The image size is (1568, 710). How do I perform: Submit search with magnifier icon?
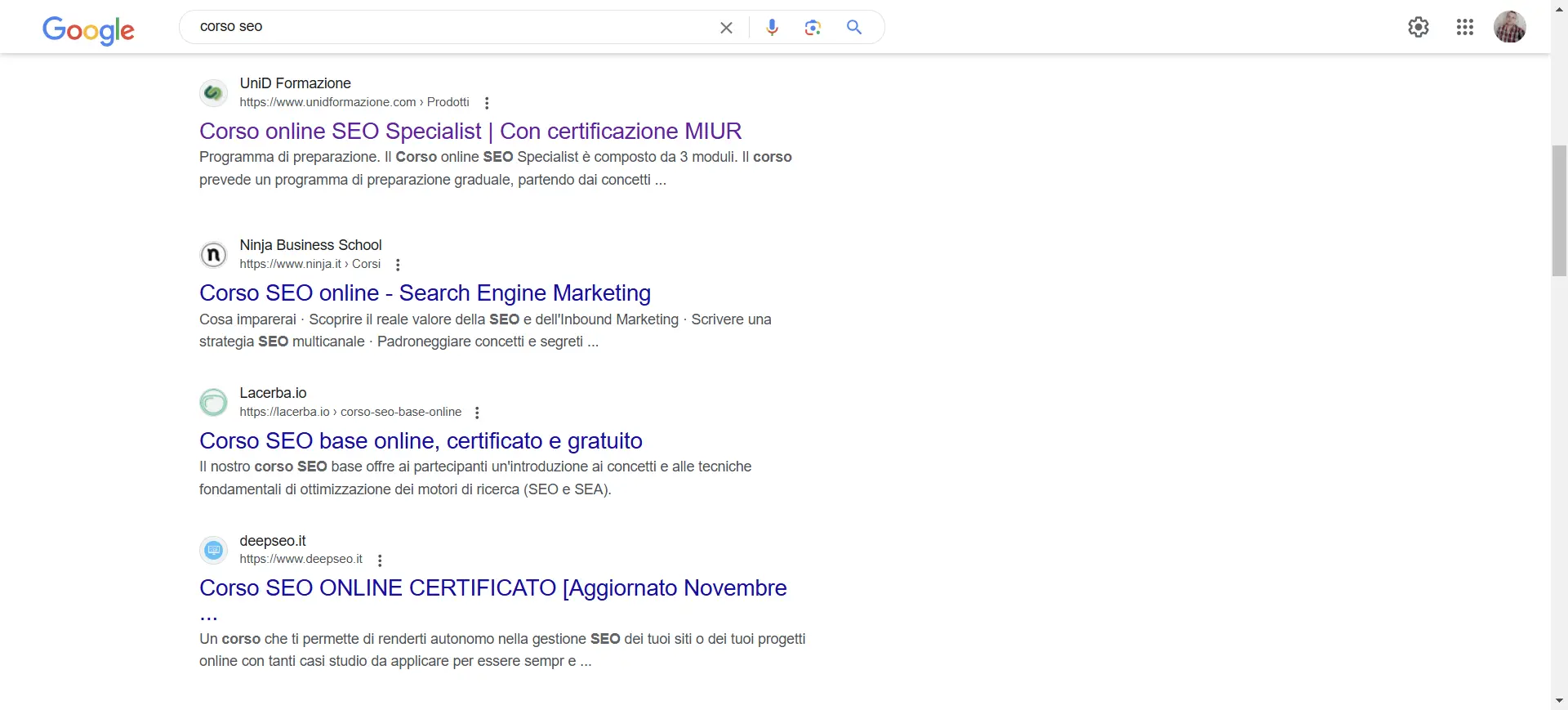(854, 27)
